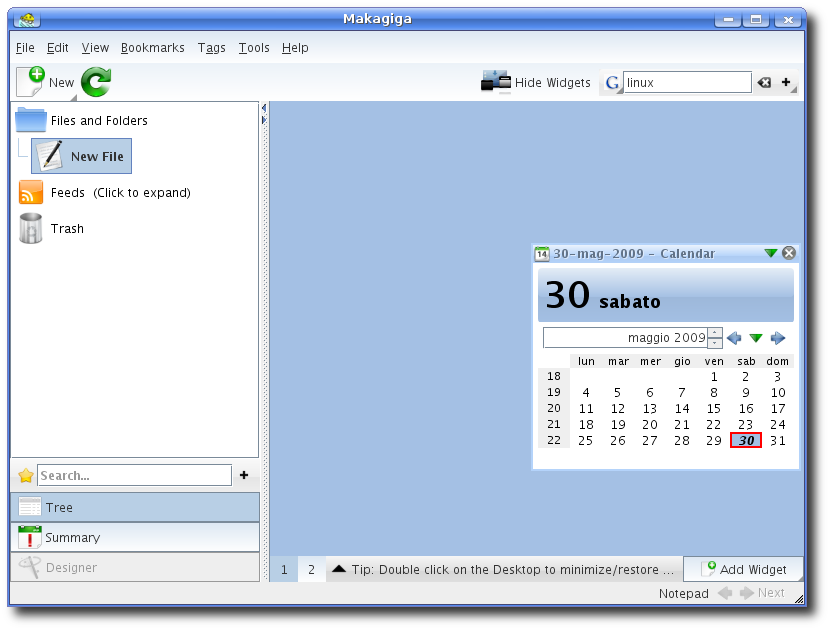This screenshot has height=630, width=830.
Task: Click the Notepad label in status bar
Action: [x=683, y=593]
